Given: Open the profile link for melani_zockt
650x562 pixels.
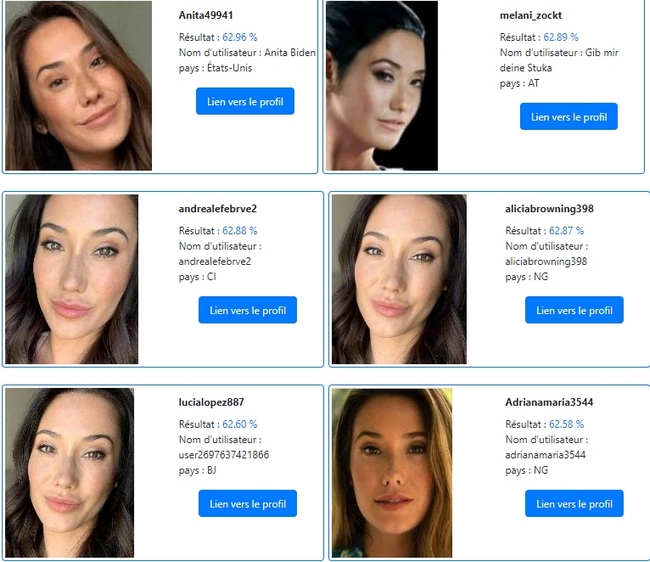Looking at the screenshot, I should pyautogui.click(x=569, y=116).
